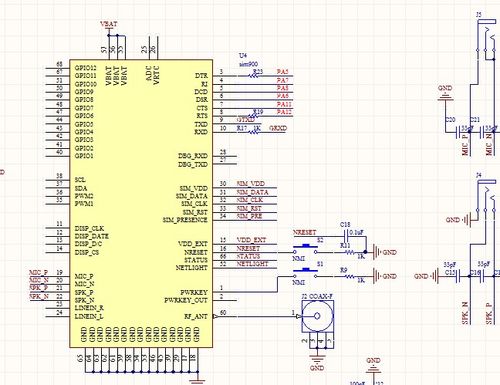Select resistor R9 symbol
Screen dimensions: 500x385
(x=349, y=276)
